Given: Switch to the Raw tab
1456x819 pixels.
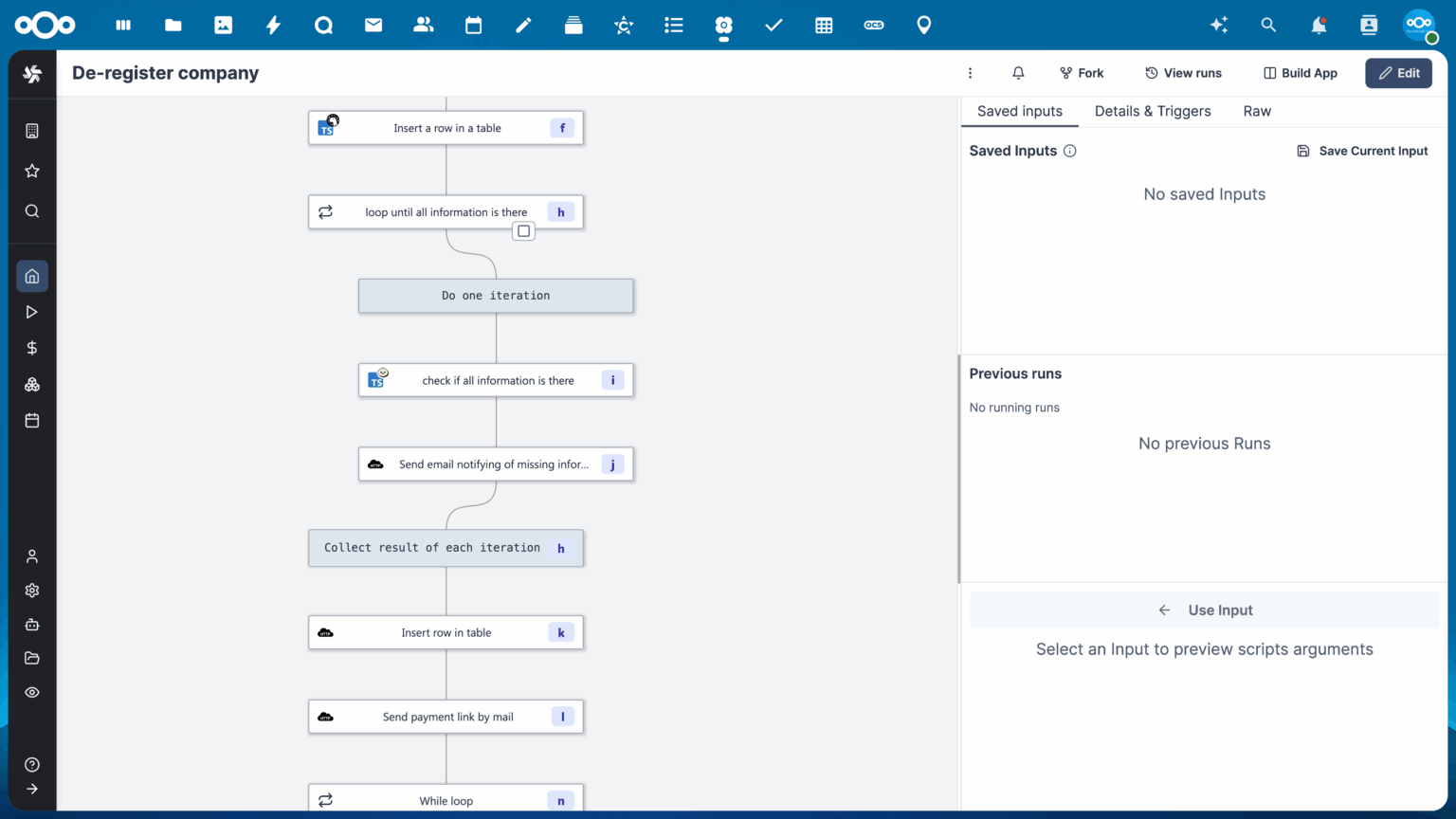Looking at the screenshot, I should point(1257,111).
